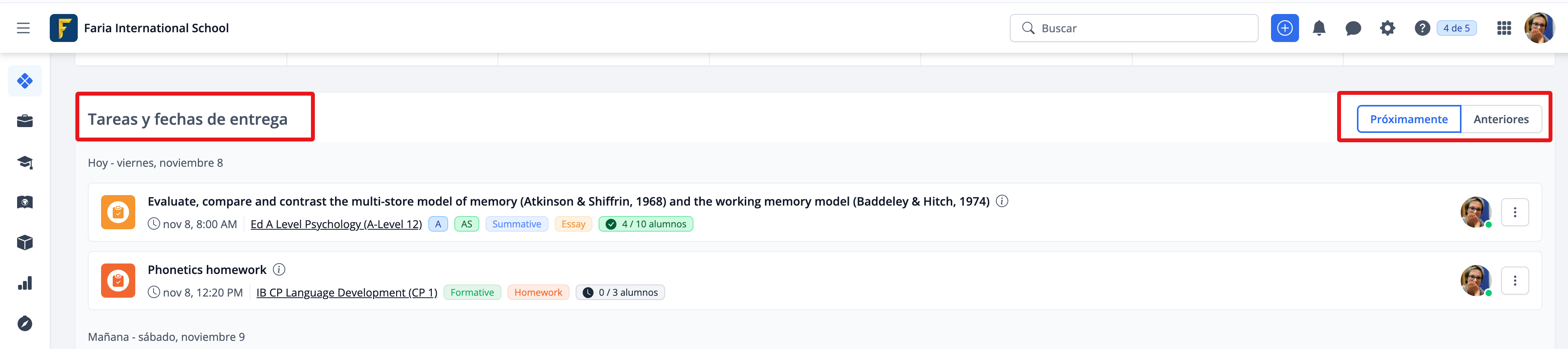Open the compass icon in sidebar

click(25, 323)
